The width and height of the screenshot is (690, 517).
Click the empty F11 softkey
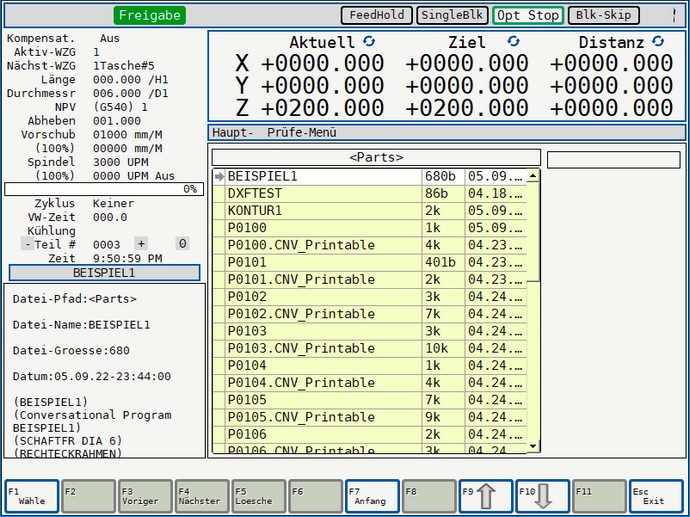(599, 496)
